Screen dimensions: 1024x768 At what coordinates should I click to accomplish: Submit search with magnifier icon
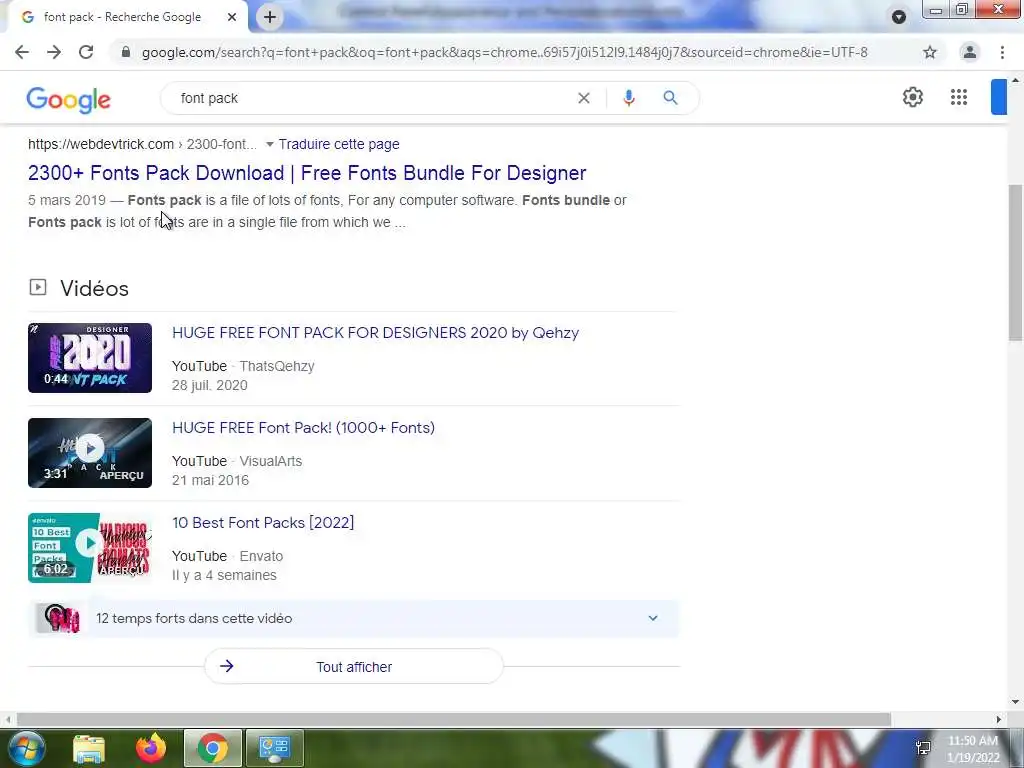(670, 98)
